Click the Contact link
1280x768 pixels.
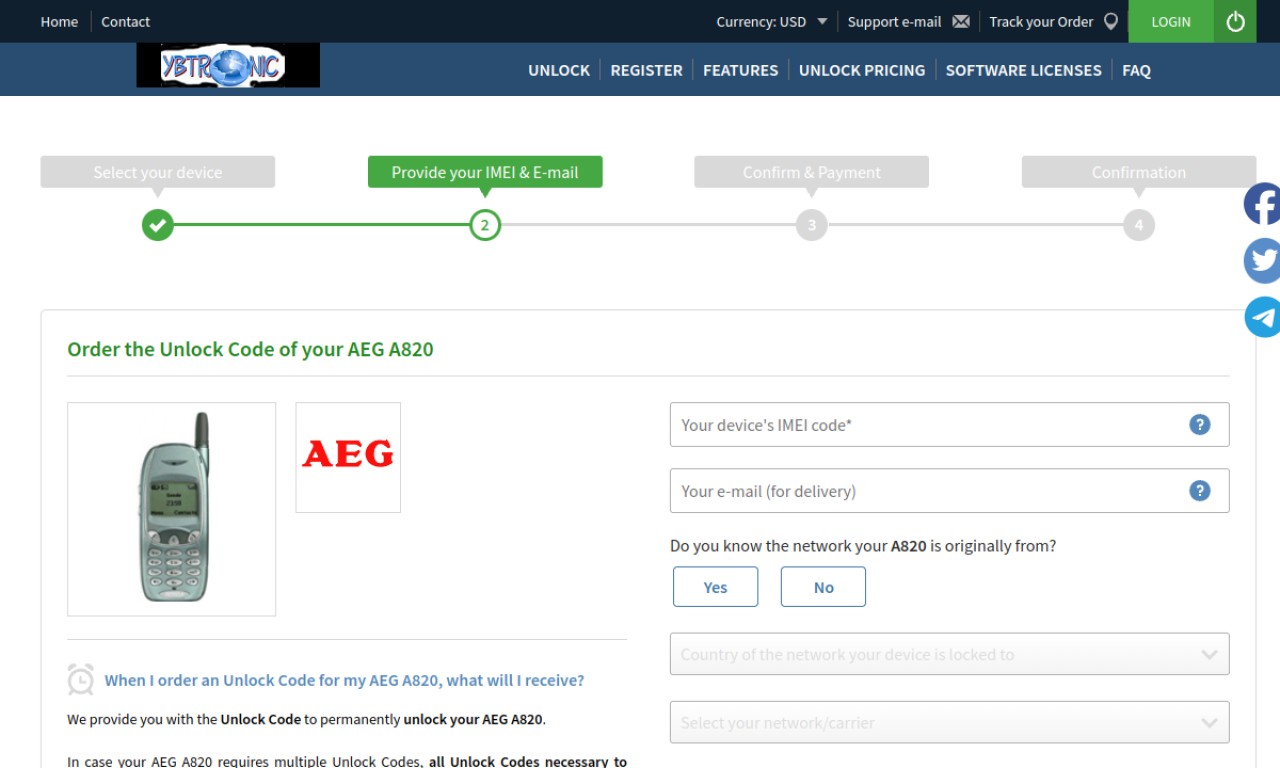tap(125, 21)
